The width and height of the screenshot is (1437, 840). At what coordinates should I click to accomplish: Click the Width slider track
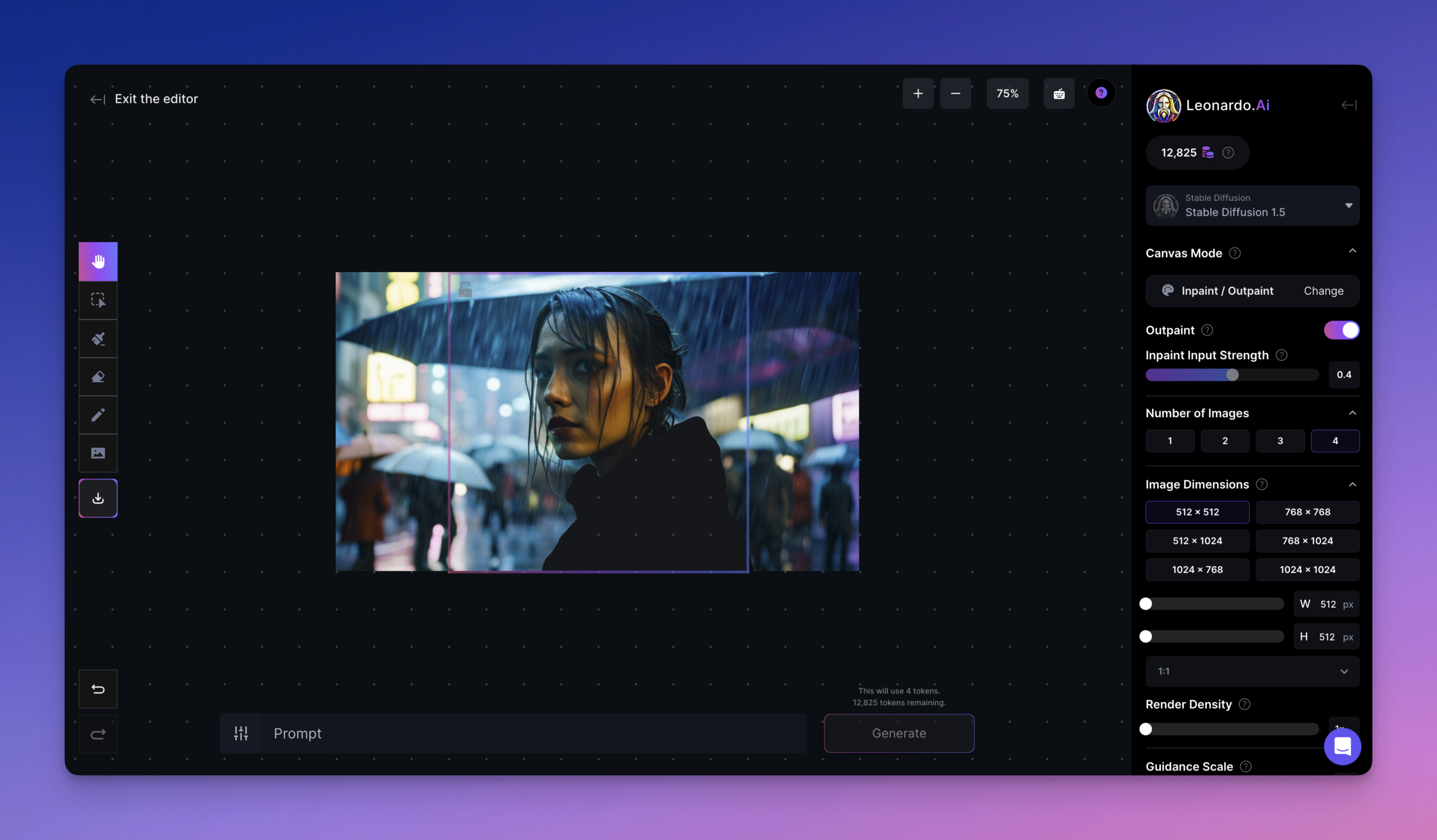click(1215, 604)
